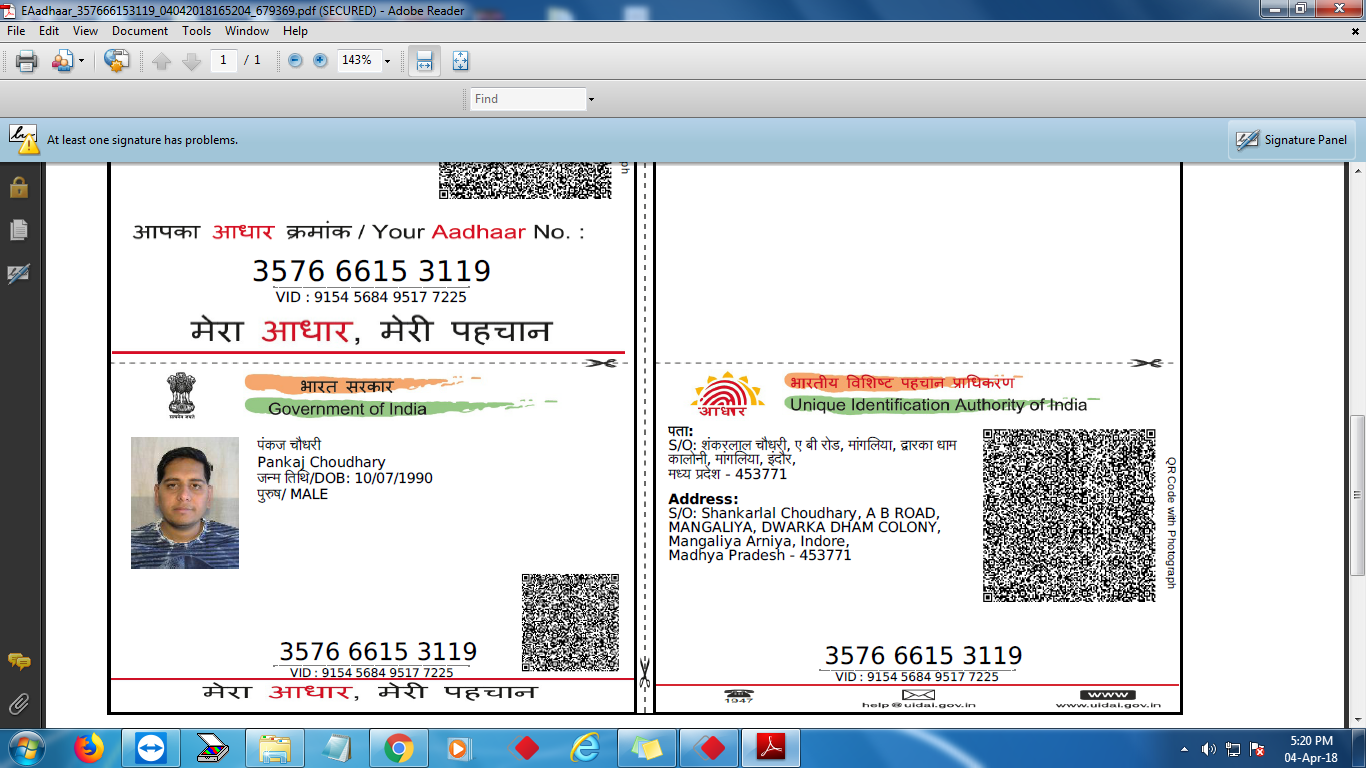The height and width of the screenshot is (768, 1366).
Task: Click "At least one signature has problems." message
Action: coord(142,140)
